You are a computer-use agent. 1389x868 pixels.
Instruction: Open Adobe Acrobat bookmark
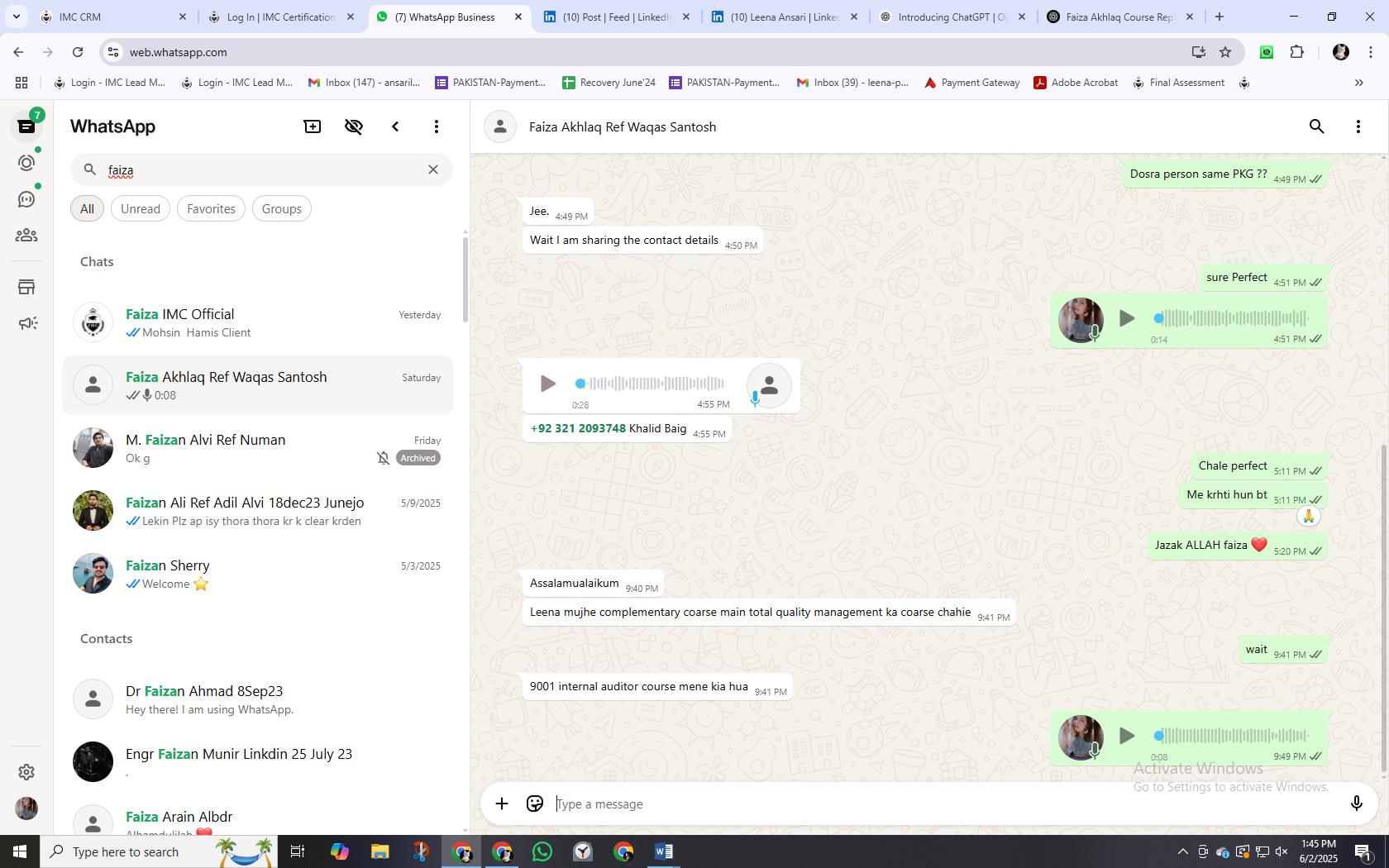[1076, 83]
